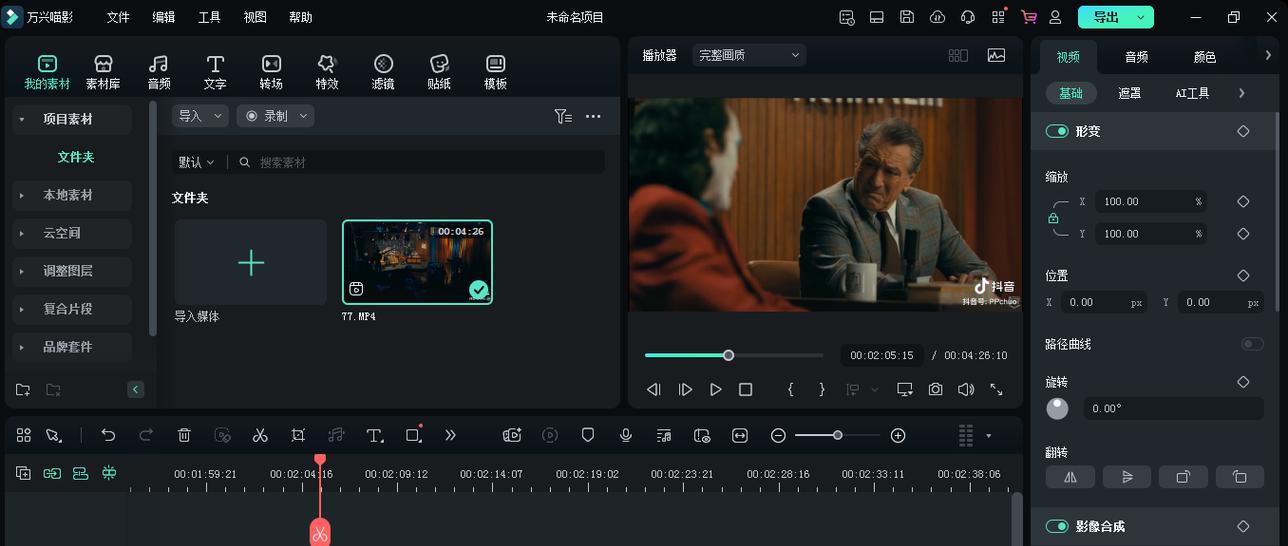Click the microphone voiceover icon

point(626,435)
